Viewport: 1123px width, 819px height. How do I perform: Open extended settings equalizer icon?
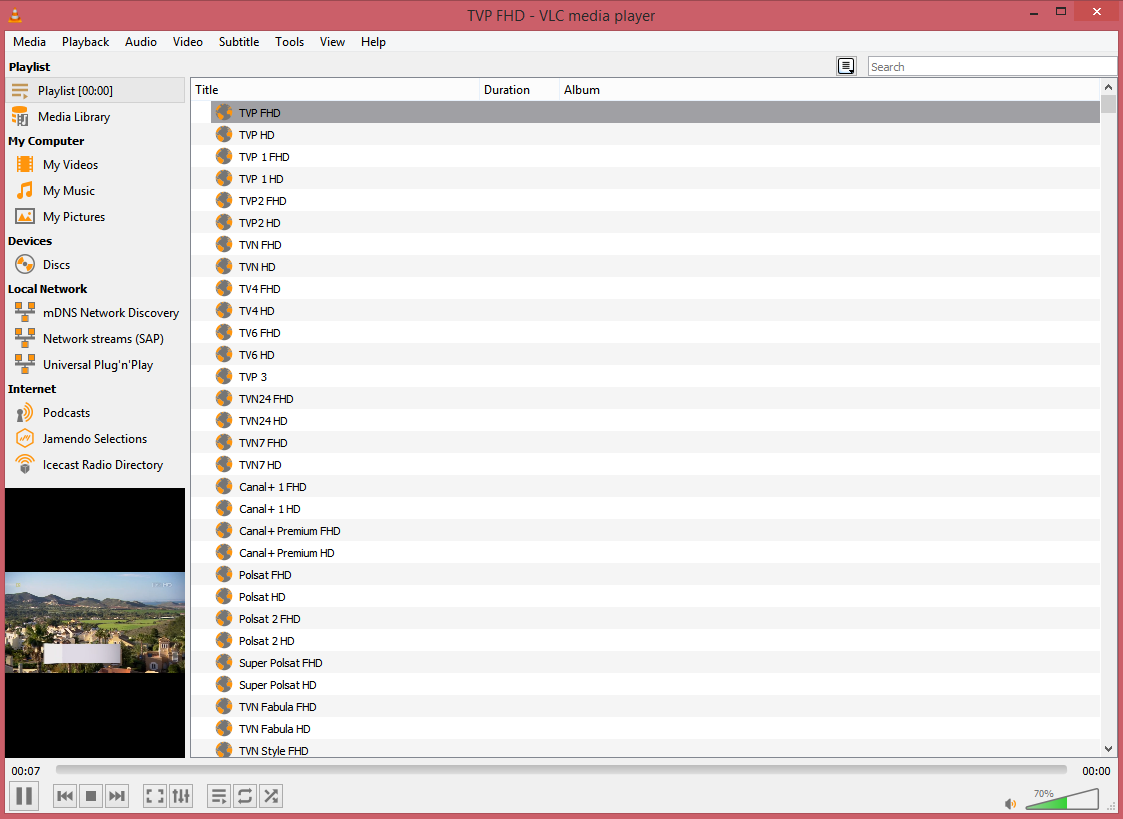pos(180,795)
